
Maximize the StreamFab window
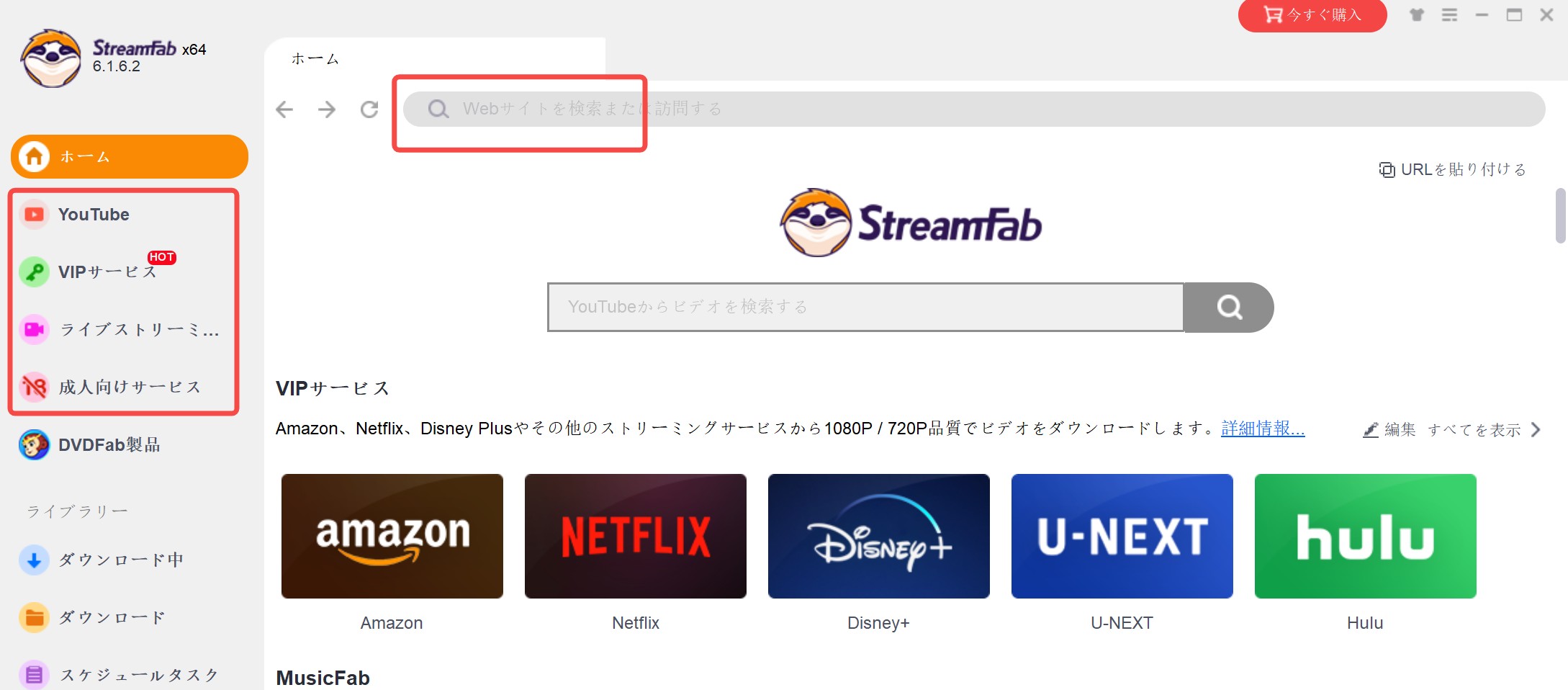click(x=1514, y=14)
